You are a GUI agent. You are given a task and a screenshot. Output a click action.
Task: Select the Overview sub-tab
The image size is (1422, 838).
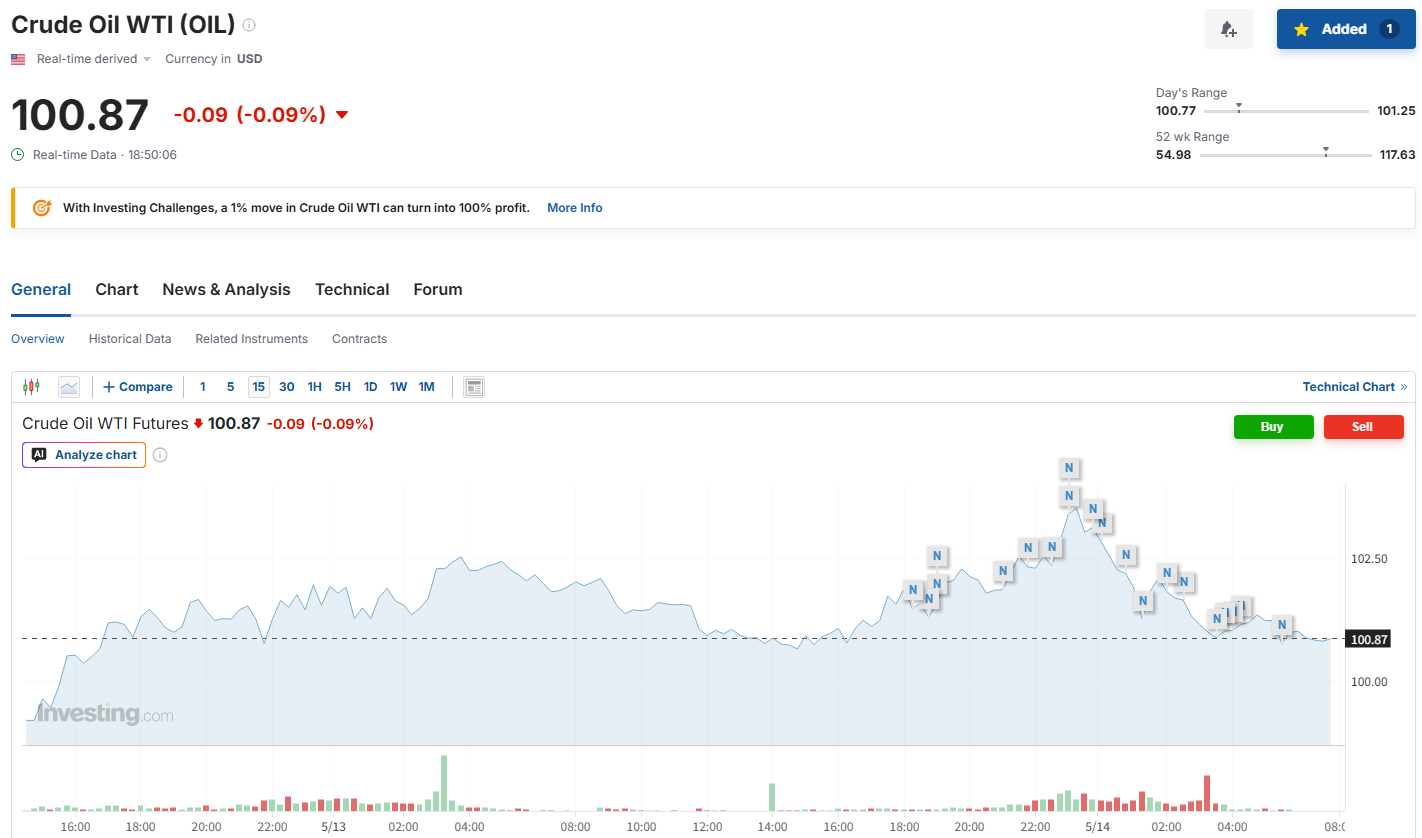coord(38,339)
